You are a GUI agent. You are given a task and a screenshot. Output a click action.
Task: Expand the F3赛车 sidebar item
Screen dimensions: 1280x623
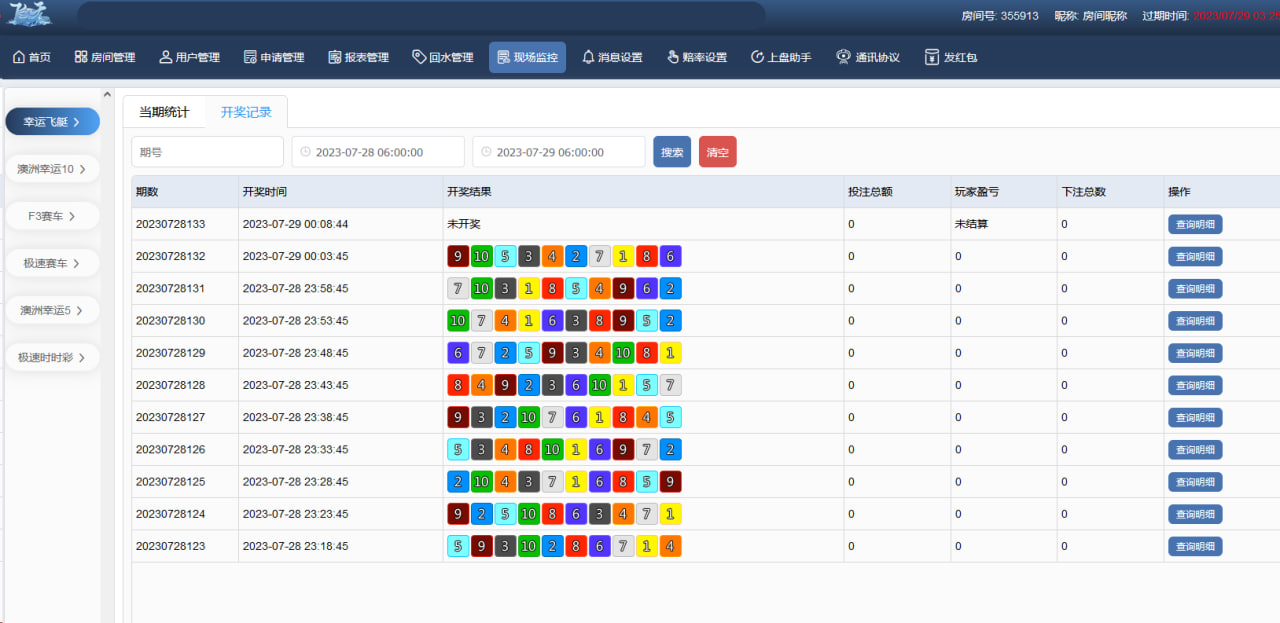(x=52, y=216)
